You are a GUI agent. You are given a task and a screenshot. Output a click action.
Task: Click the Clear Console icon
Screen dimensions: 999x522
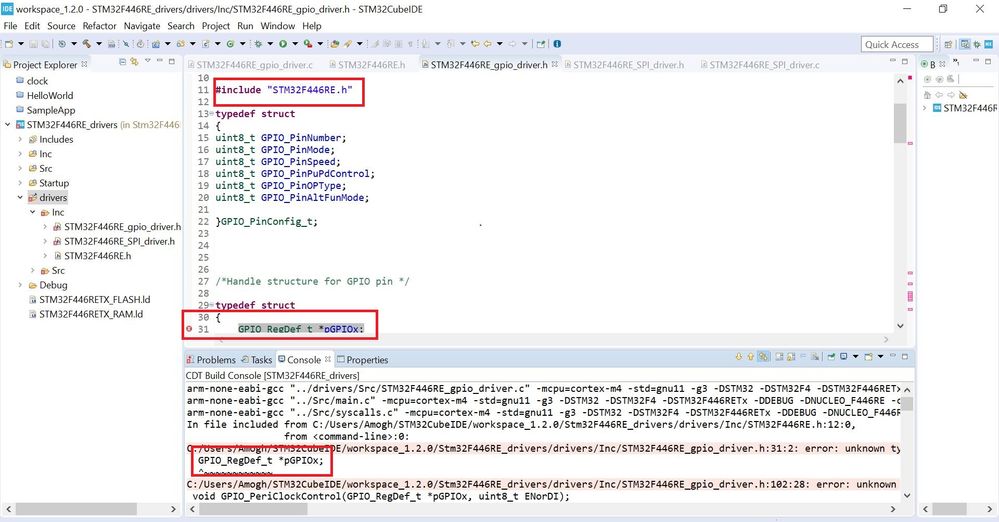pyautogui.click(x=815, y=357)
